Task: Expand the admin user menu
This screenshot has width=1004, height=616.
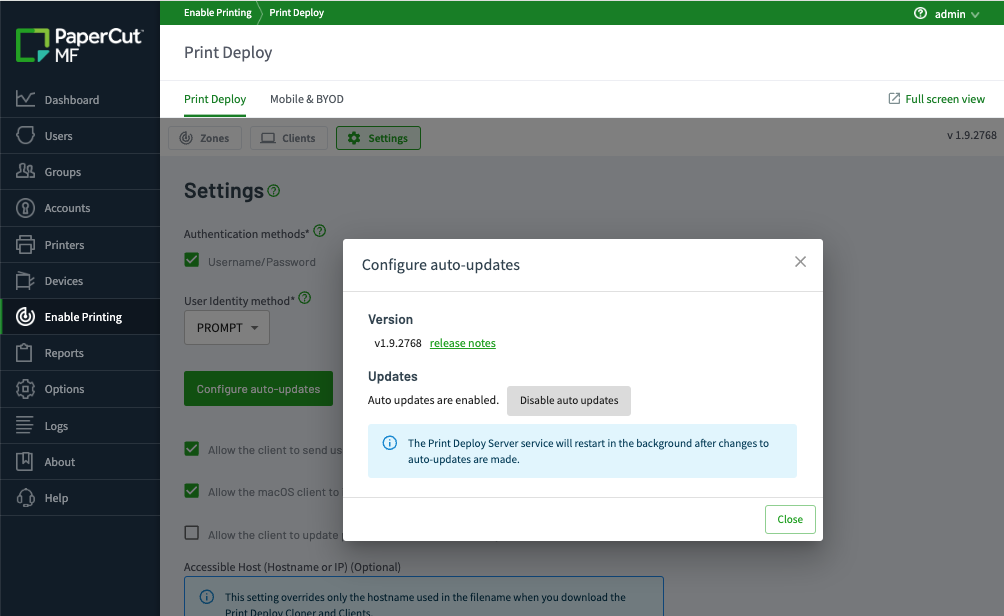Action: [957, 13]
